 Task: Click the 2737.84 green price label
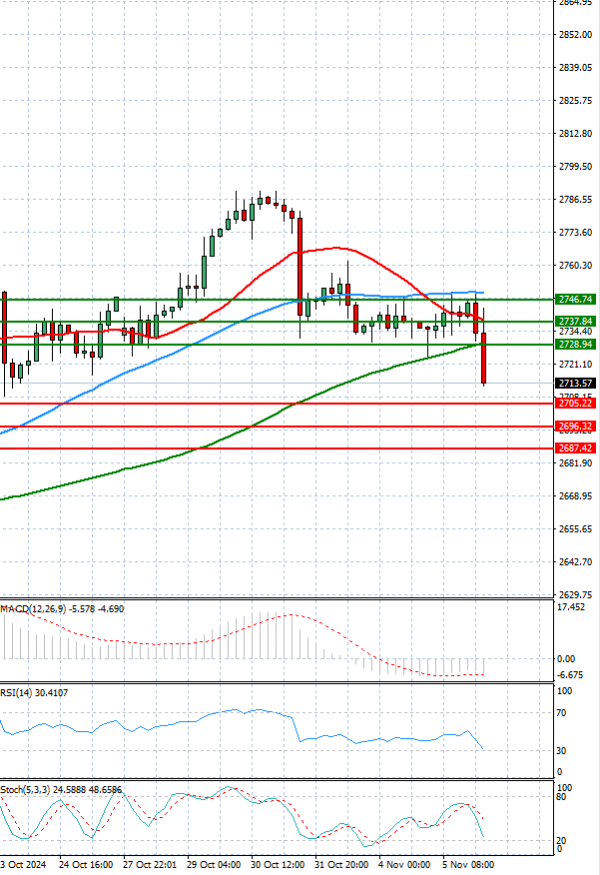[x=575, y=321]
